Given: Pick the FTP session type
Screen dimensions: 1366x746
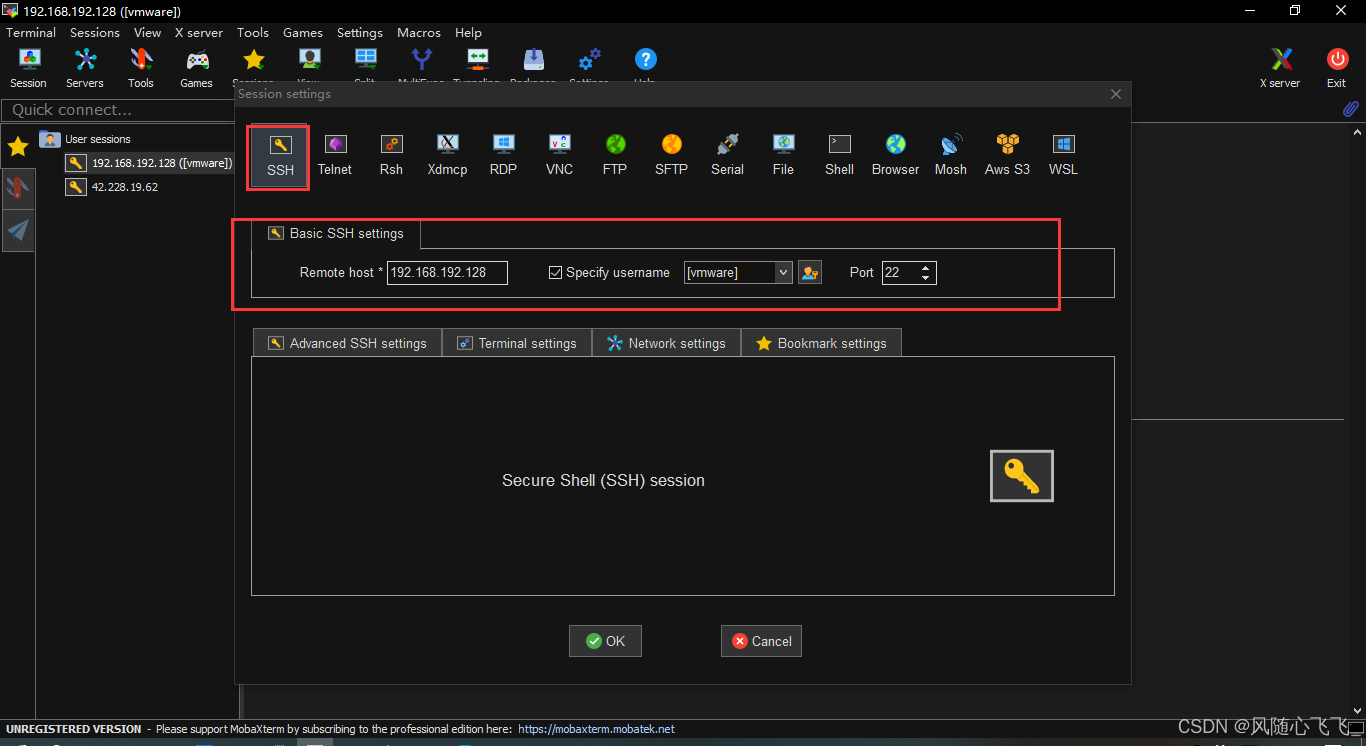Looking at the screenshot, I should [x=615, y=157].
